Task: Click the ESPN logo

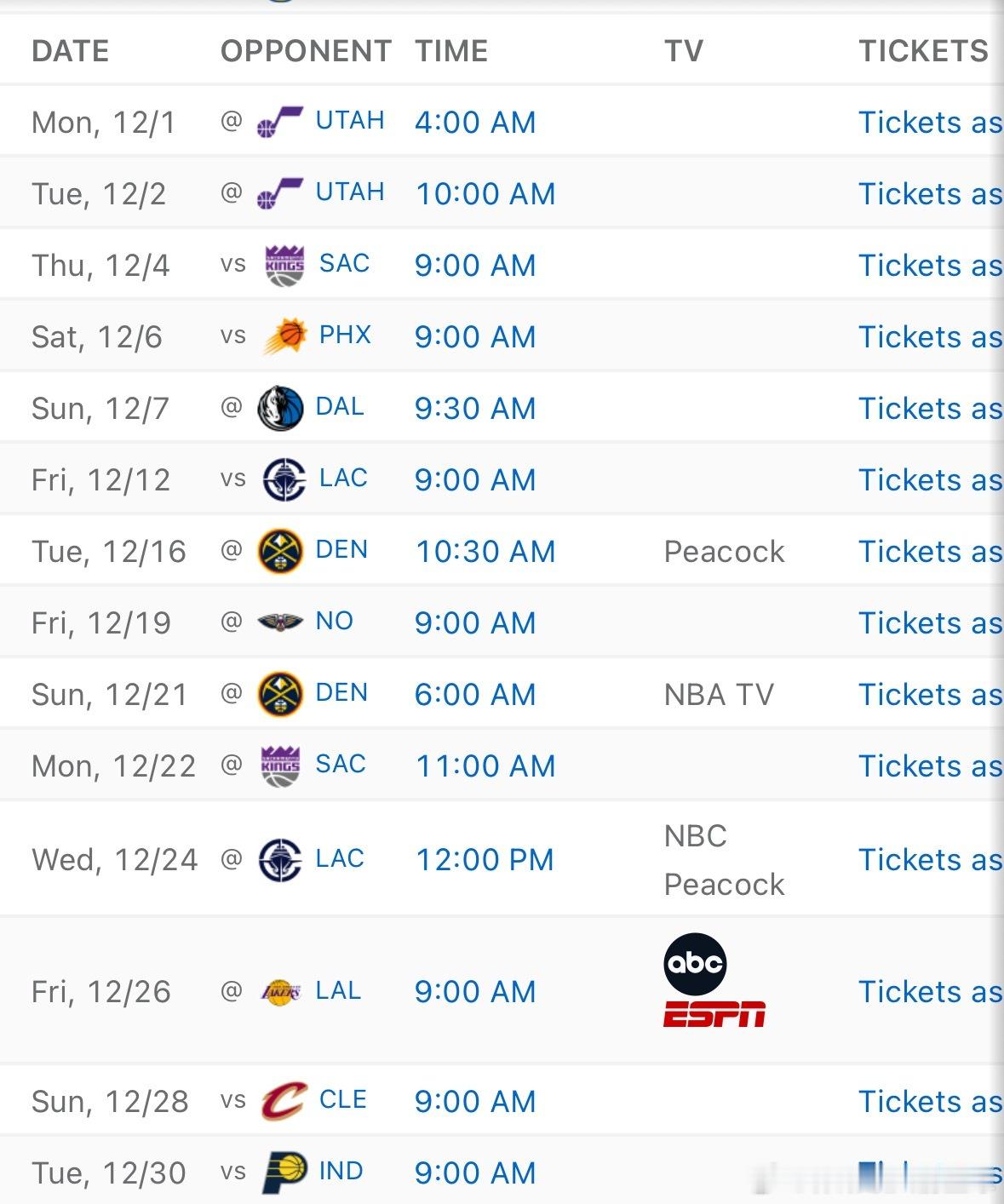Action: pyautogui.click(x=714, y=1014)
